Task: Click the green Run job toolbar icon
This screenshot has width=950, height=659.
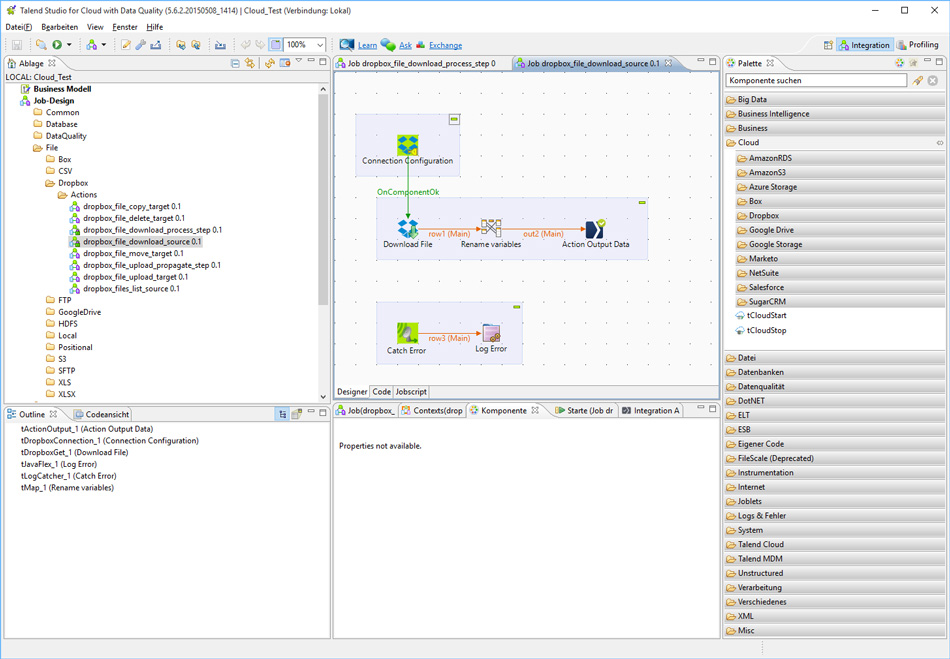Action: [x=57, y=45]
